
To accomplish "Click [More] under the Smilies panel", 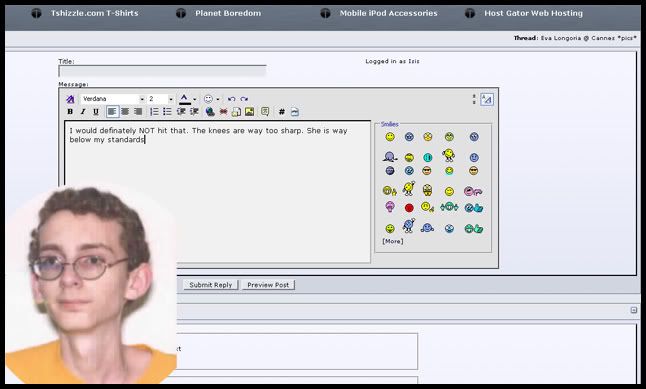I will 393,241.
